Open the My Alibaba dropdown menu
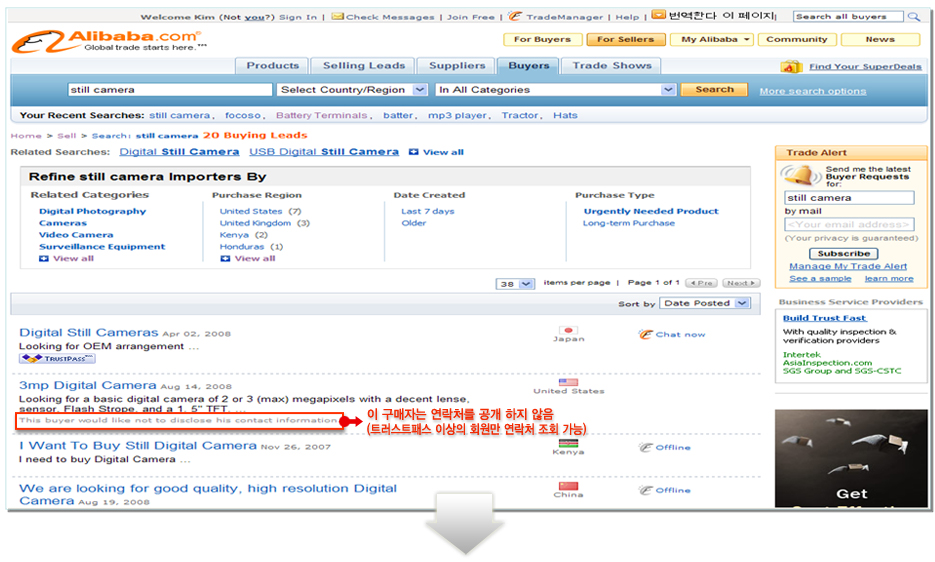Screen dimensions: 935x562 [x=711, y=39]
